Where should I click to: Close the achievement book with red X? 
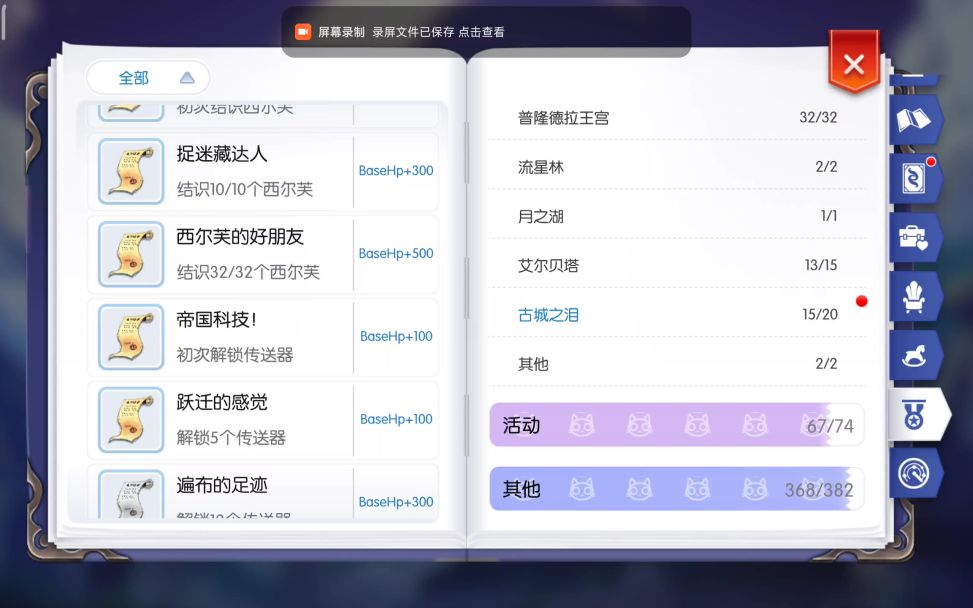853,64
